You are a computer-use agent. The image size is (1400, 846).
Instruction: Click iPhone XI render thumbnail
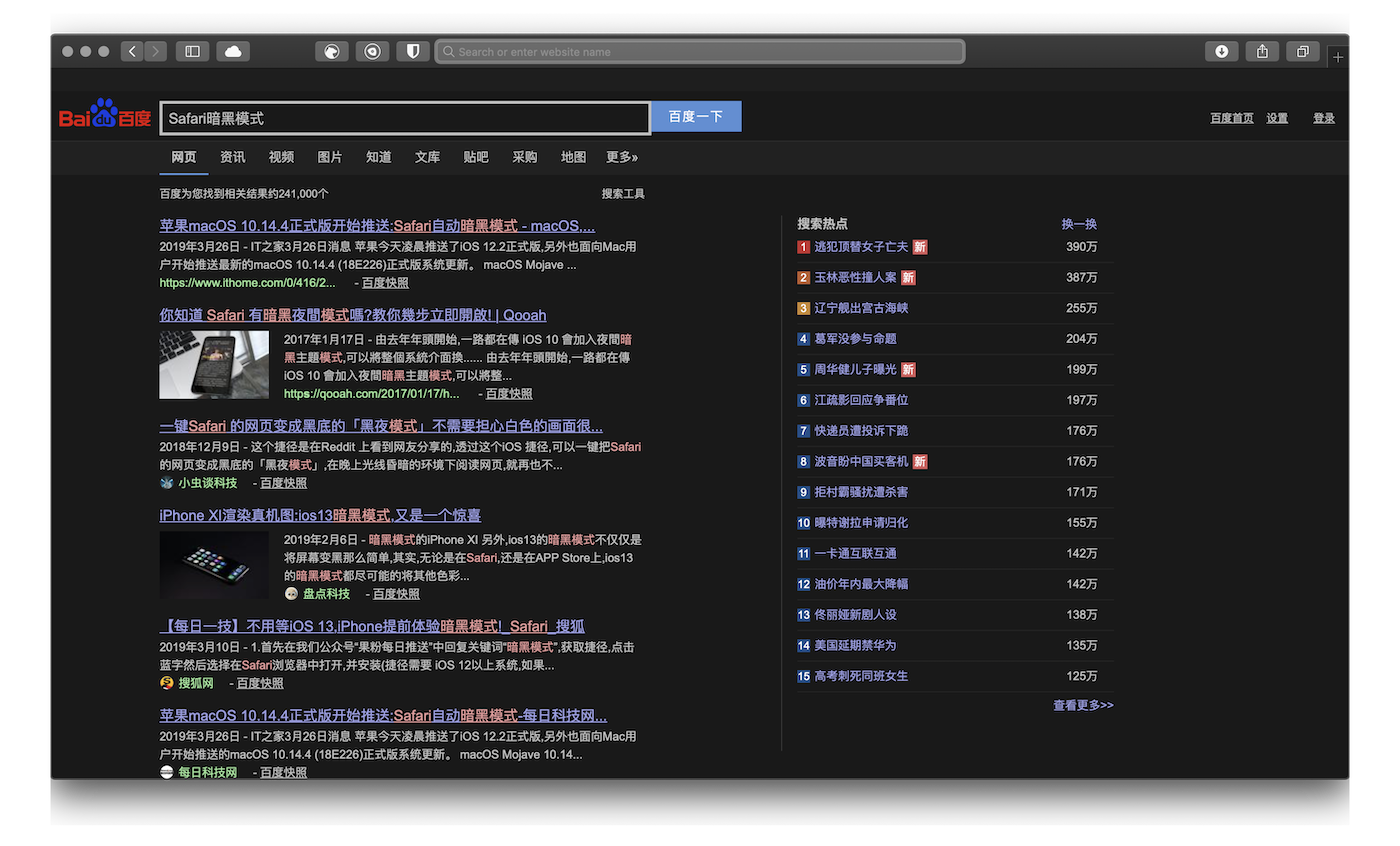214,565
